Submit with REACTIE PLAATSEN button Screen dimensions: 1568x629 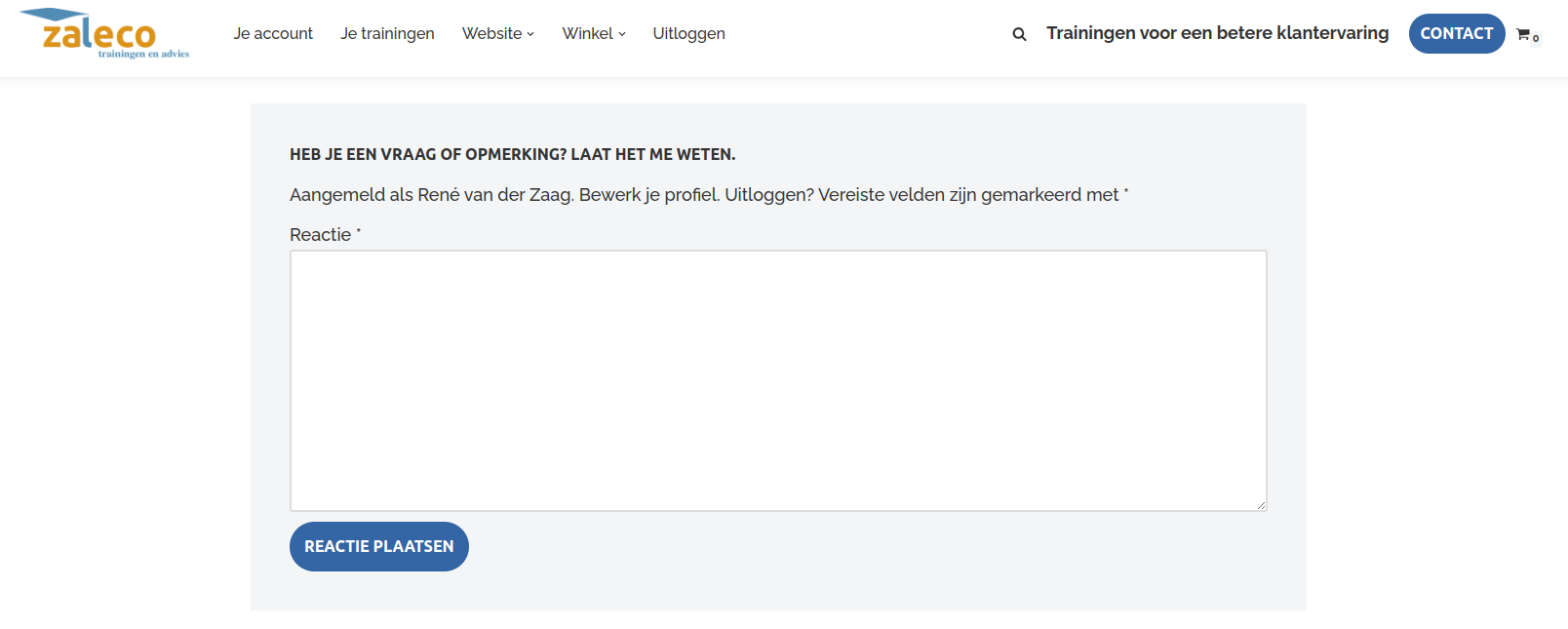pos(378,546)
